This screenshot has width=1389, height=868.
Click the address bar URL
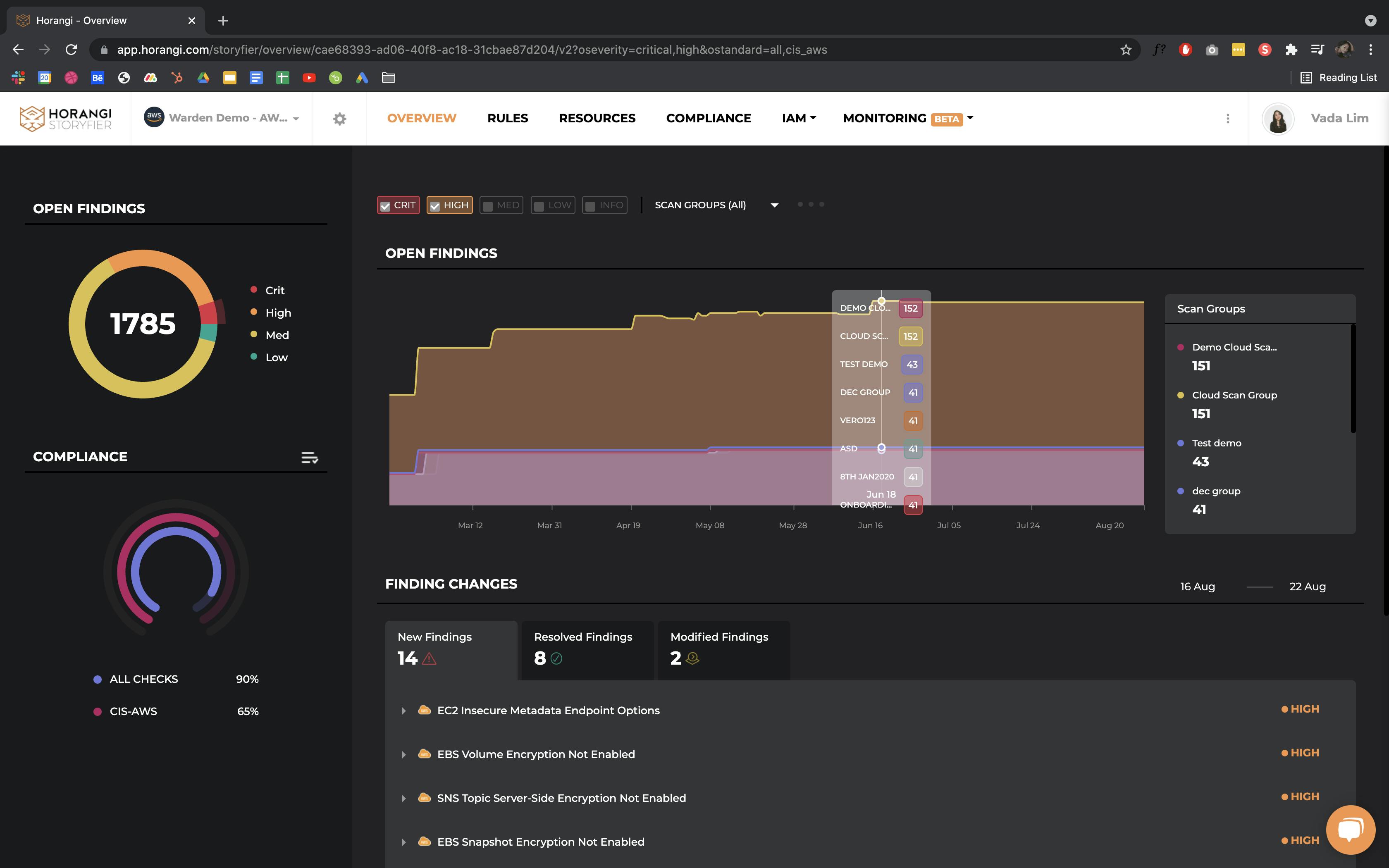pyautogui.click(x=472, y=50)
